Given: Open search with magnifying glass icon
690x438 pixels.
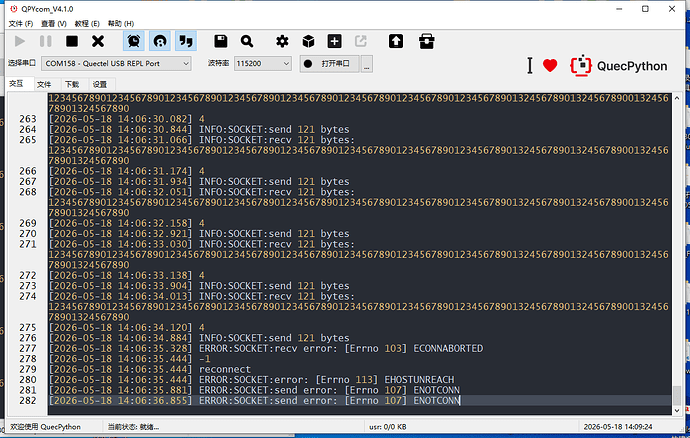Looking at the screenshot, I should pos(247,41).
